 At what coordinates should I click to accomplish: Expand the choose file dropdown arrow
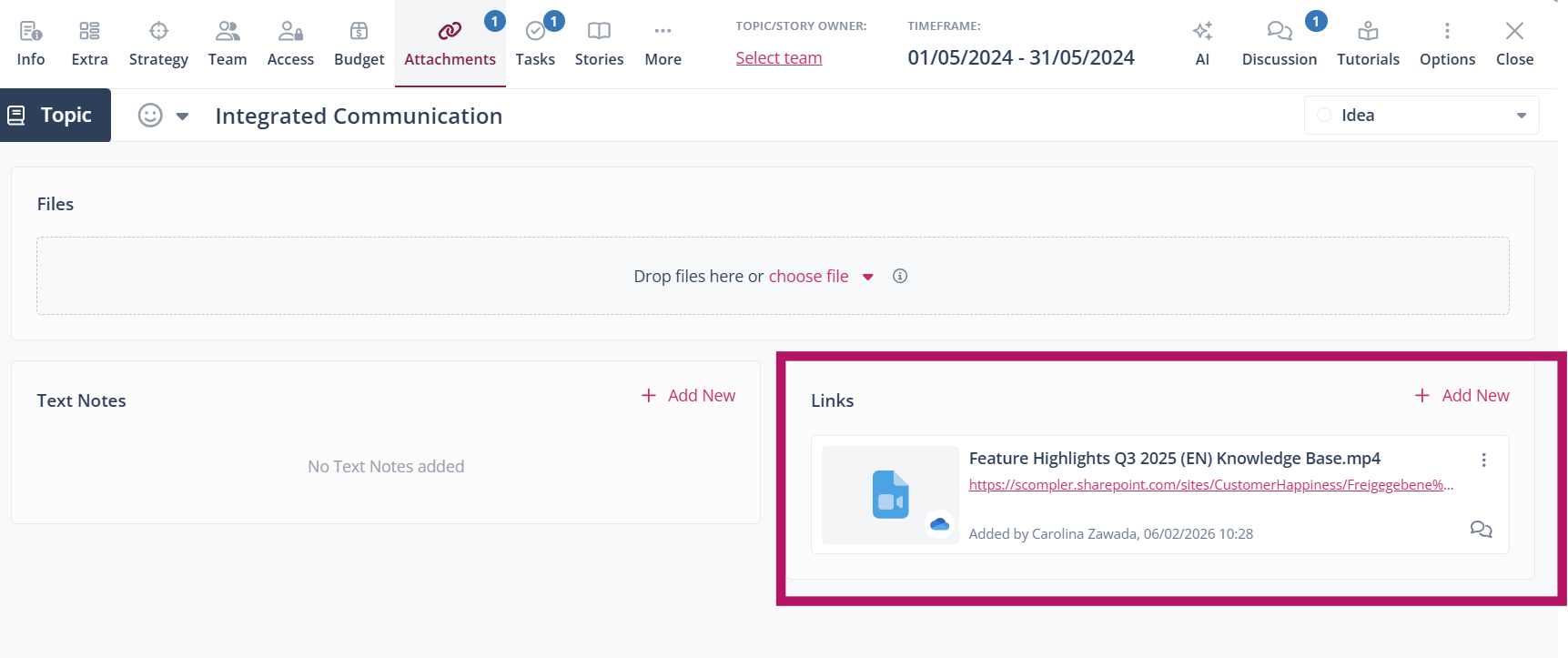pyautogui.click(x=868, y=278)
